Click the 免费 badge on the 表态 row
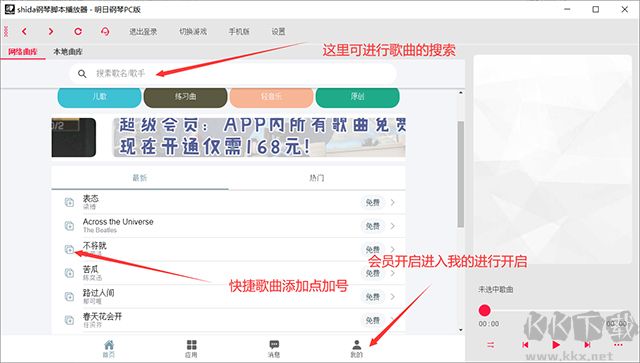Viewport: 640px width, 363px height. pos(373,202)
